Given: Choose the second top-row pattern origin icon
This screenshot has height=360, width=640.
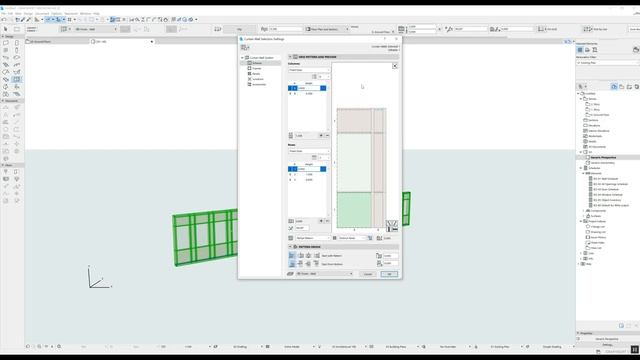Looking at the screenshot, I should click(300, 256).
